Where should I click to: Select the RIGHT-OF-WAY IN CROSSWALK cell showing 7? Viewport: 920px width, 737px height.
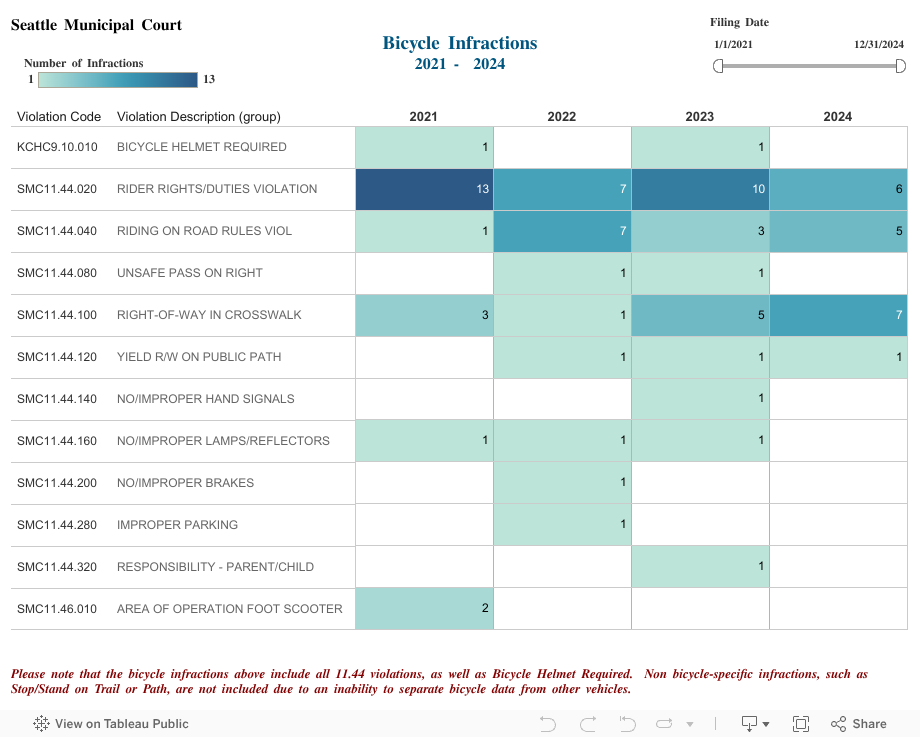[838, 315]
